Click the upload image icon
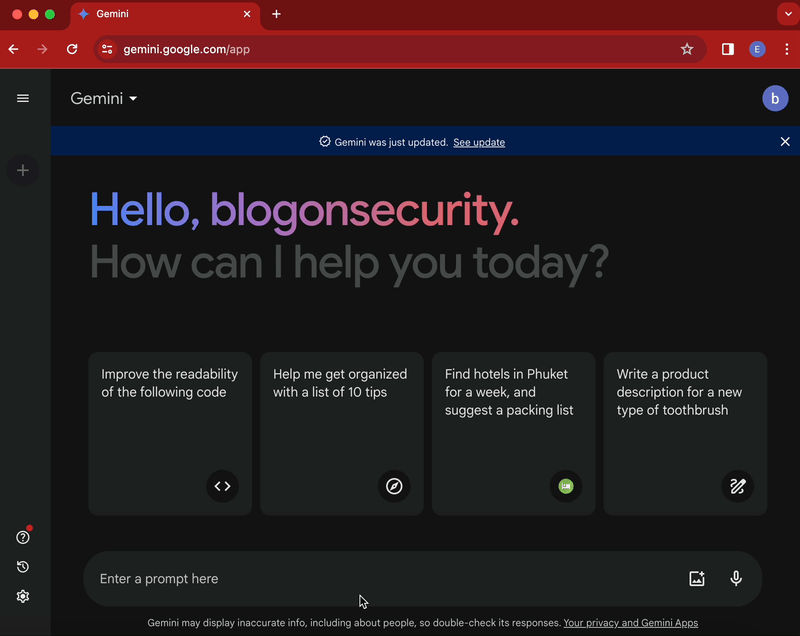Screen dimensions: 800x636 [697, 578]
